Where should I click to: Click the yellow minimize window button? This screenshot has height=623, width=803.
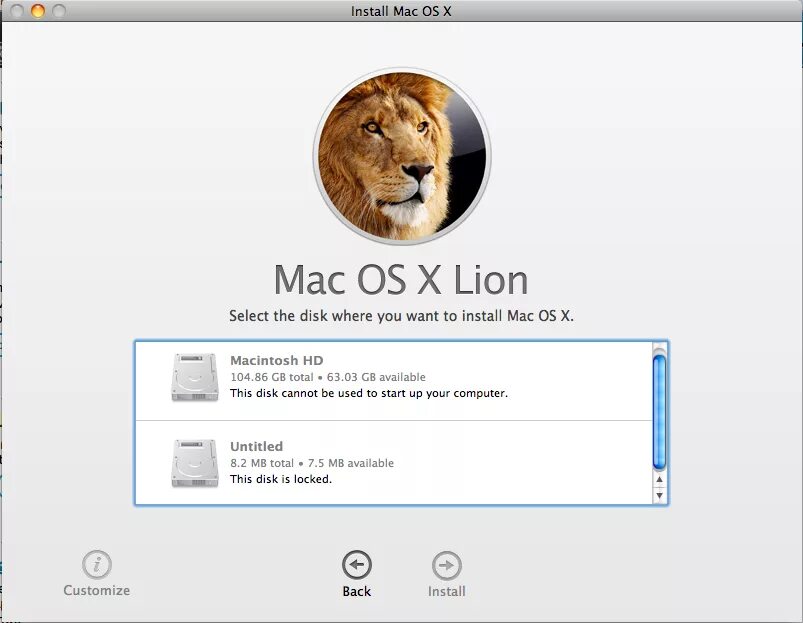[x=38, y=10]
